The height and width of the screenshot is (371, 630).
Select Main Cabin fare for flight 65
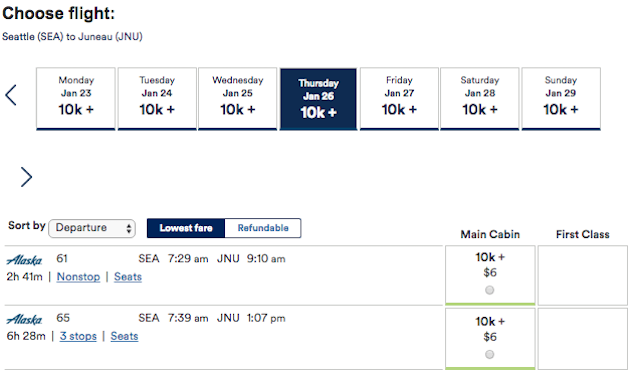tap(489, 354)
